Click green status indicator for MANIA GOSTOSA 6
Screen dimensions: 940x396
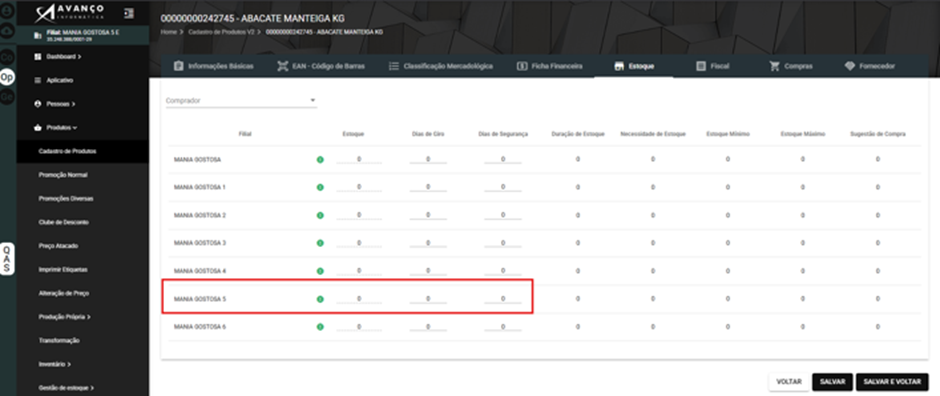pos(320,327)
